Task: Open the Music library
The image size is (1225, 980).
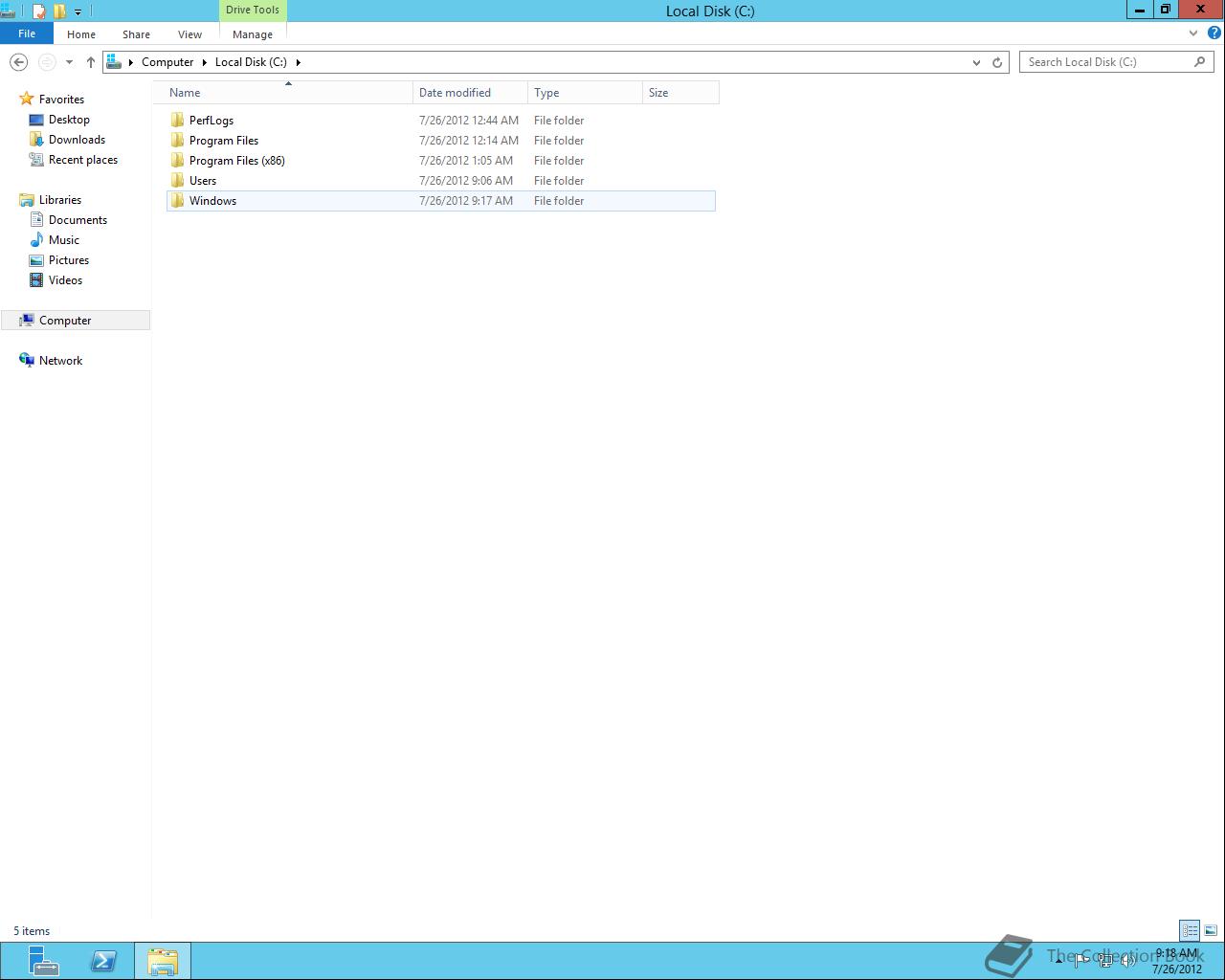Action: [64, 240]
